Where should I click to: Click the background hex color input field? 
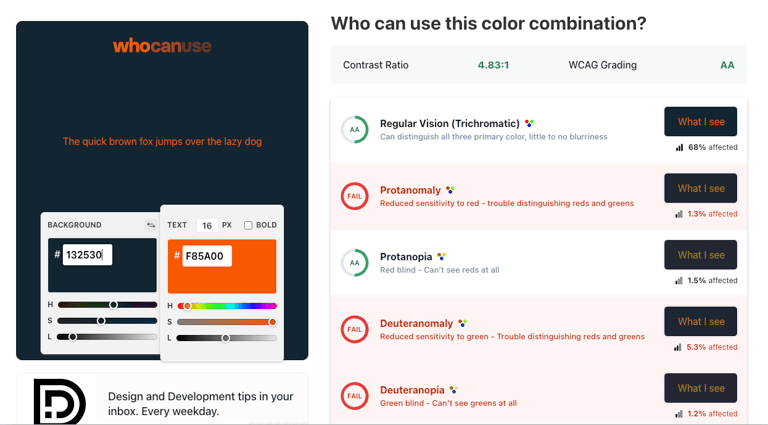pos(87,255)
